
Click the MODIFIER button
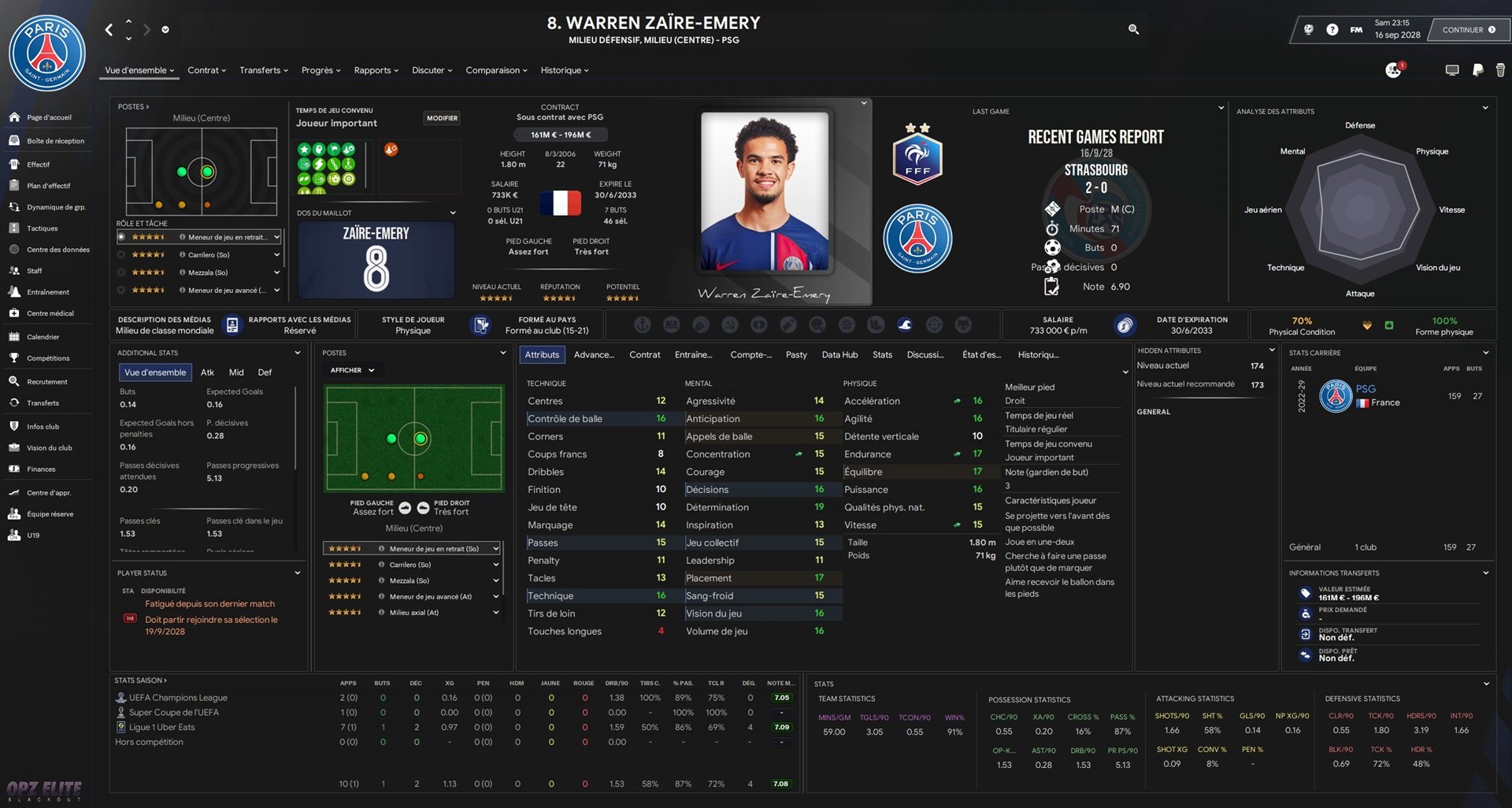(x=442, y=118)
